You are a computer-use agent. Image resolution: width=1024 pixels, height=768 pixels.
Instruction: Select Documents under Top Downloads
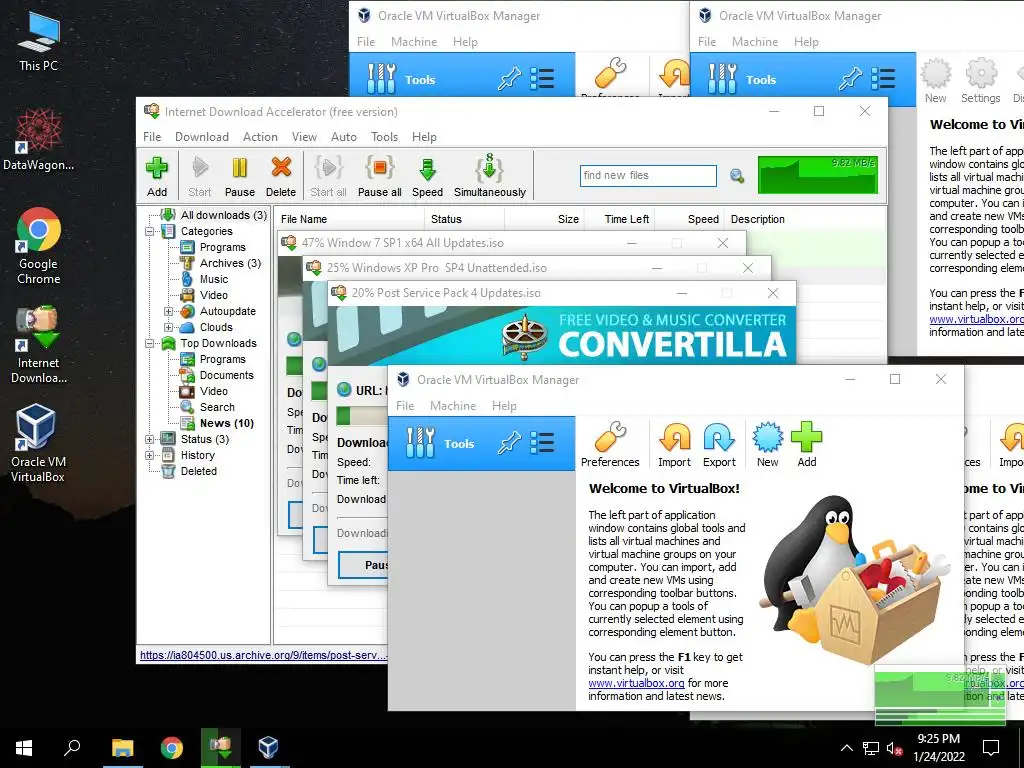coord(226,375)
